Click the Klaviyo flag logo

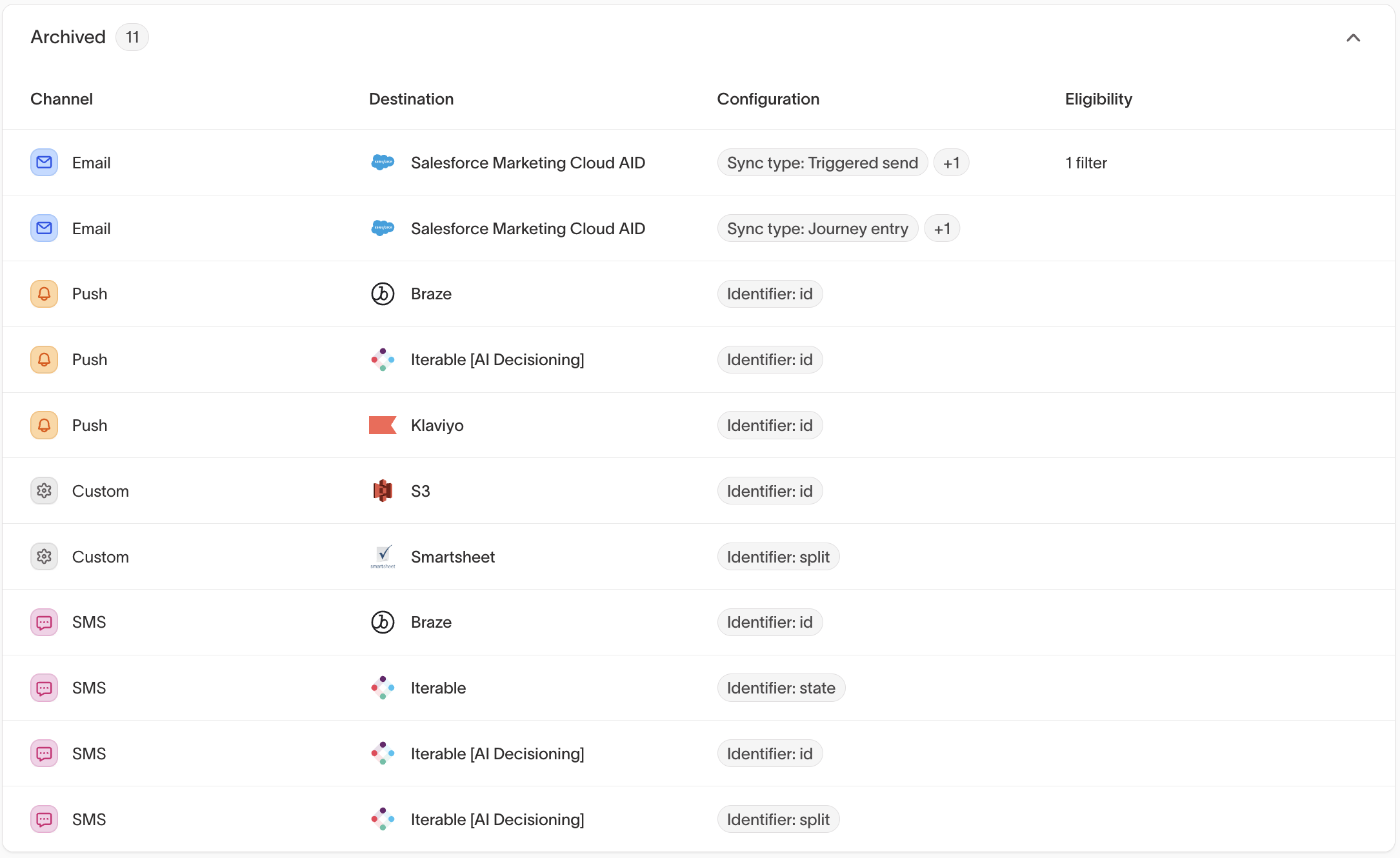[x=383, y=425]
